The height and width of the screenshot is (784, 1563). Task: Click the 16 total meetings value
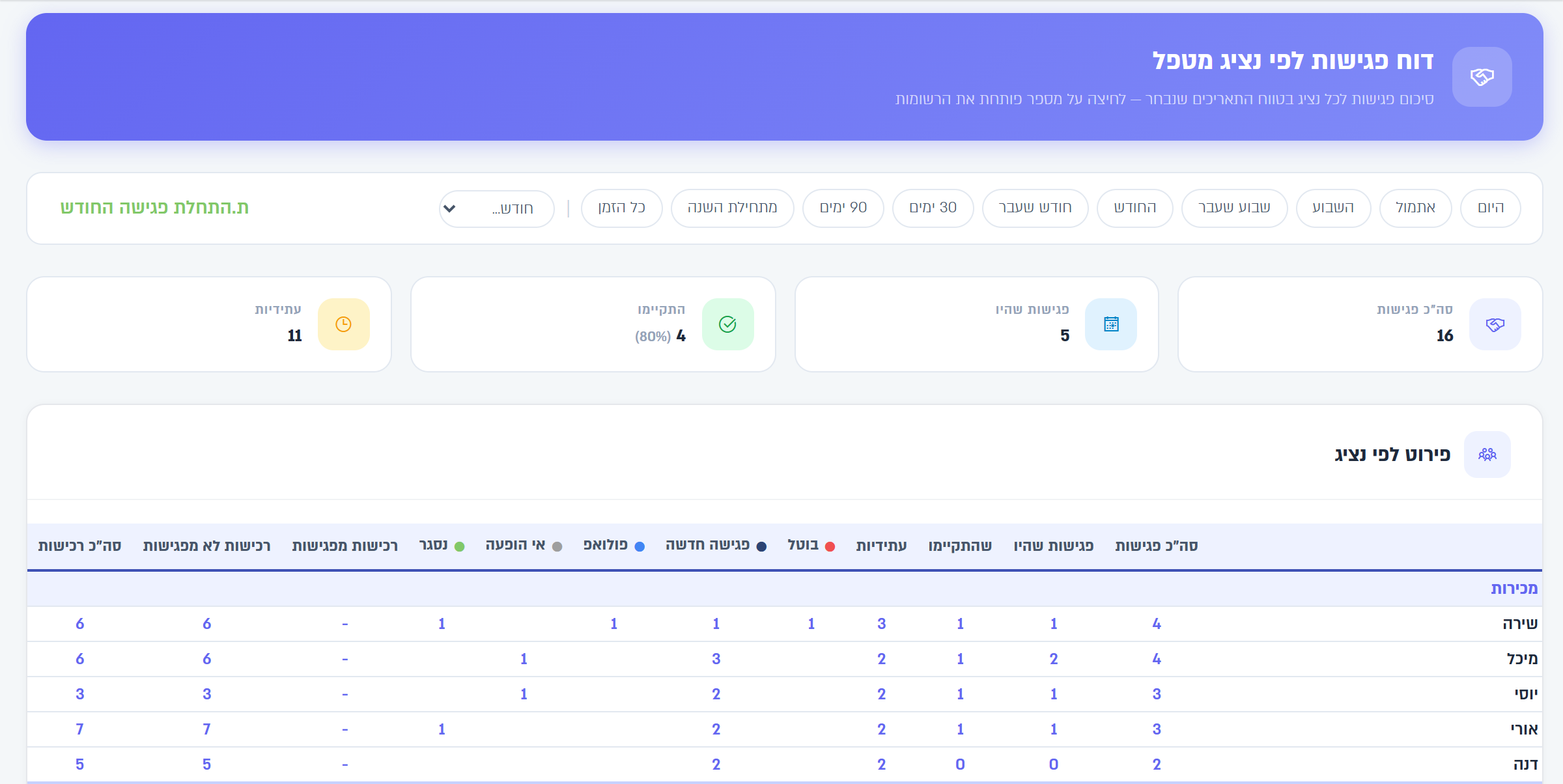1444,335
